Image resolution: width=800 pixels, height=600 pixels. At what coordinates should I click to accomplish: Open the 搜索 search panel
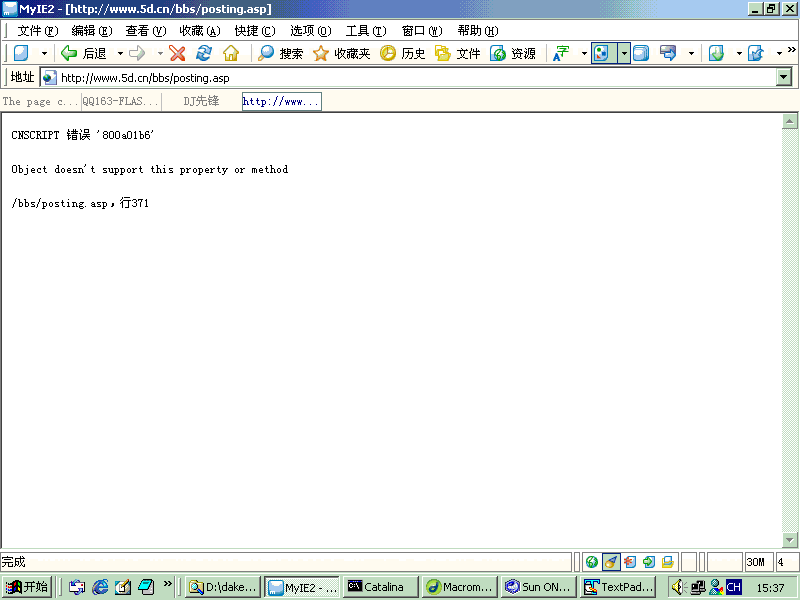click(x=280, y=53)
